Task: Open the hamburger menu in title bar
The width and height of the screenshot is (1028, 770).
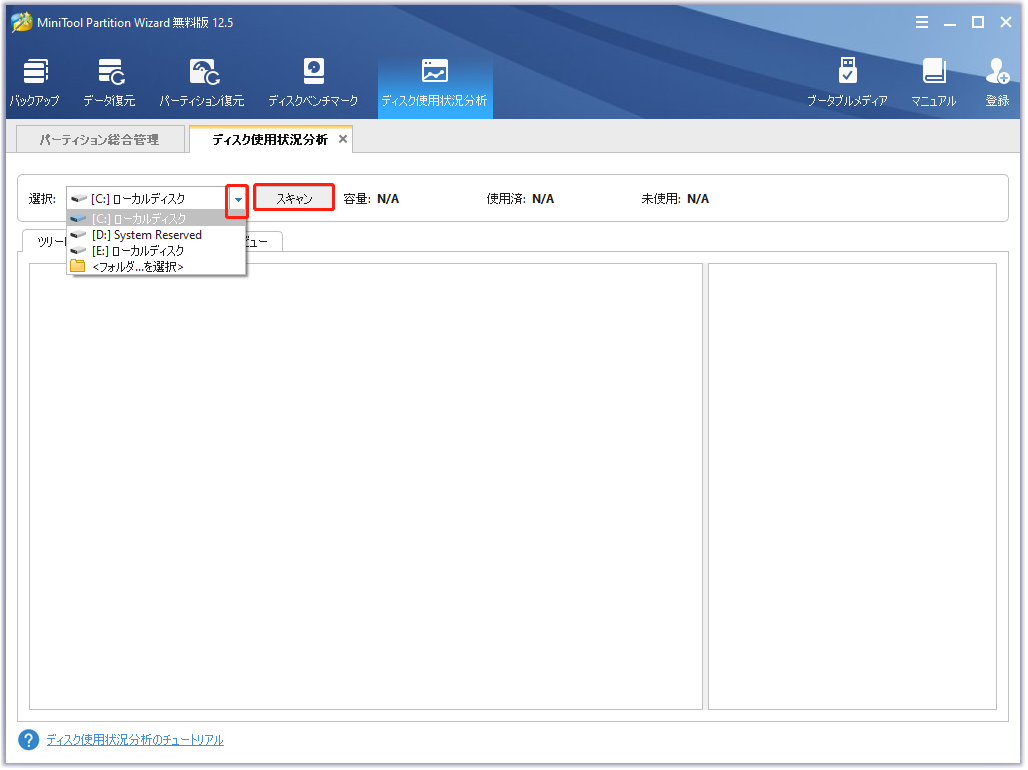Action: point(922,22)
